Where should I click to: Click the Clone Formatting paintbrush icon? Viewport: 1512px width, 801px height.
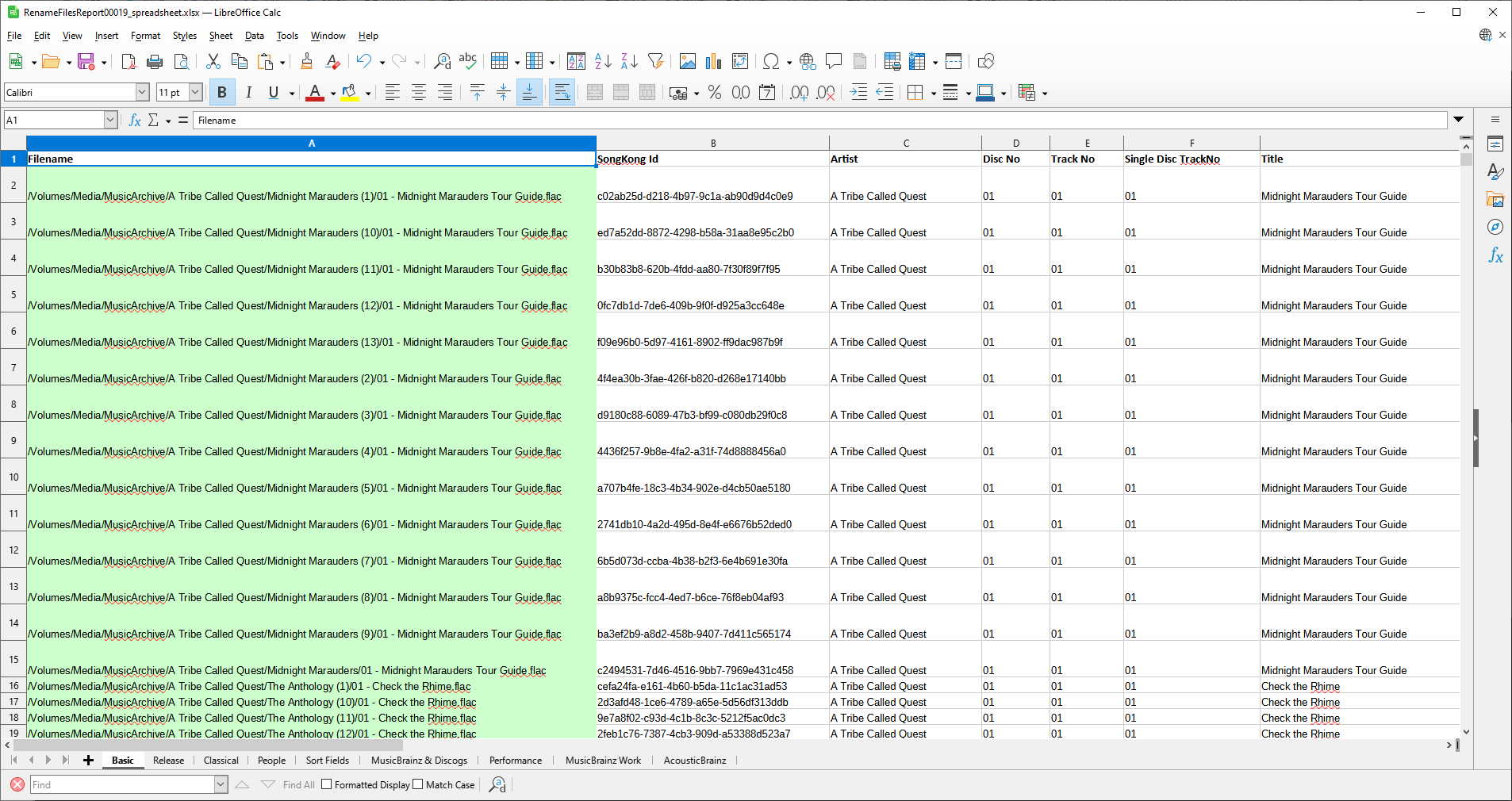click(307, 62)
